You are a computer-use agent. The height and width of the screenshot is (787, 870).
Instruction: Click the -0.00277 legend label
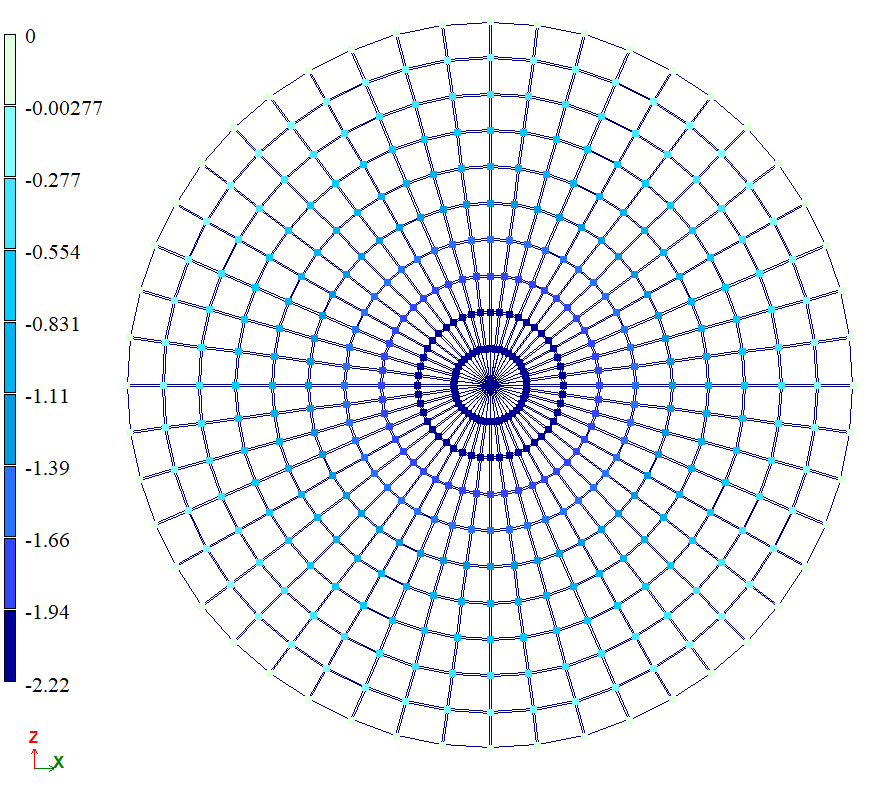62,108
